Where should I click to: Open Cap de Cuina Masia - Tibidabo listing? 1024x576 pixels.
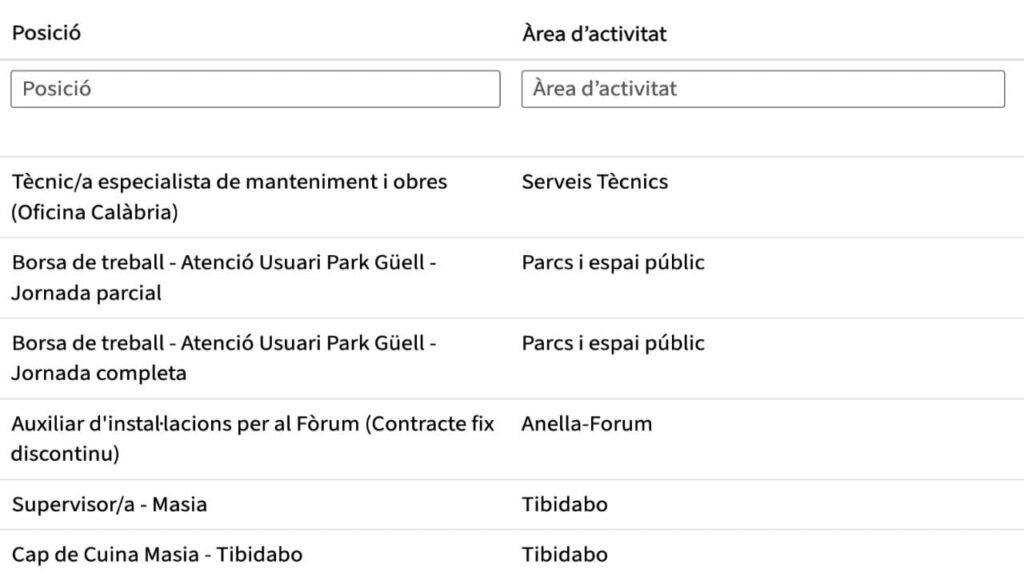point(157,554)
